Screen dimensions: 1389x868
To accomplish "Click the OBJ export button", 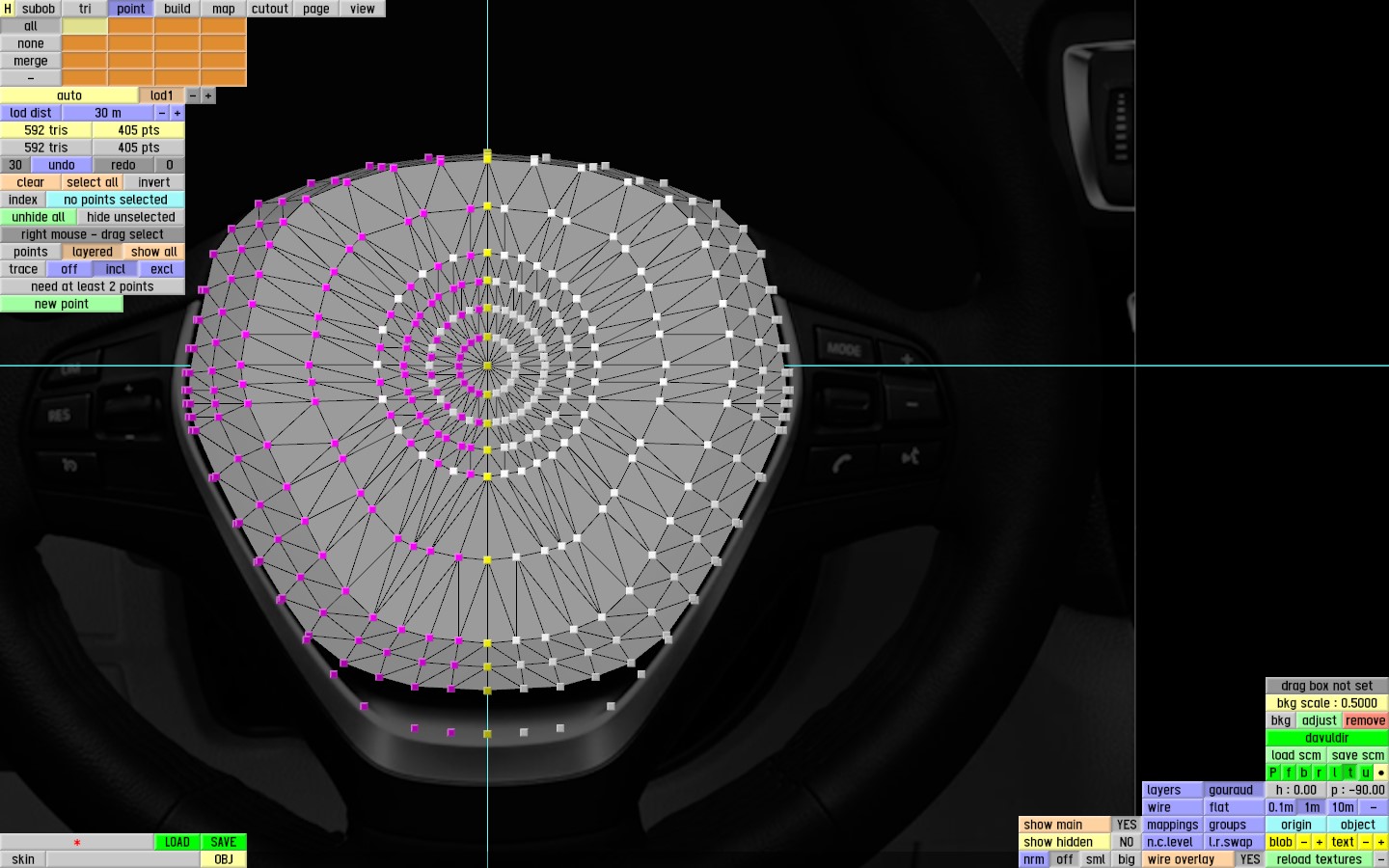I will [x=224, y=859].
